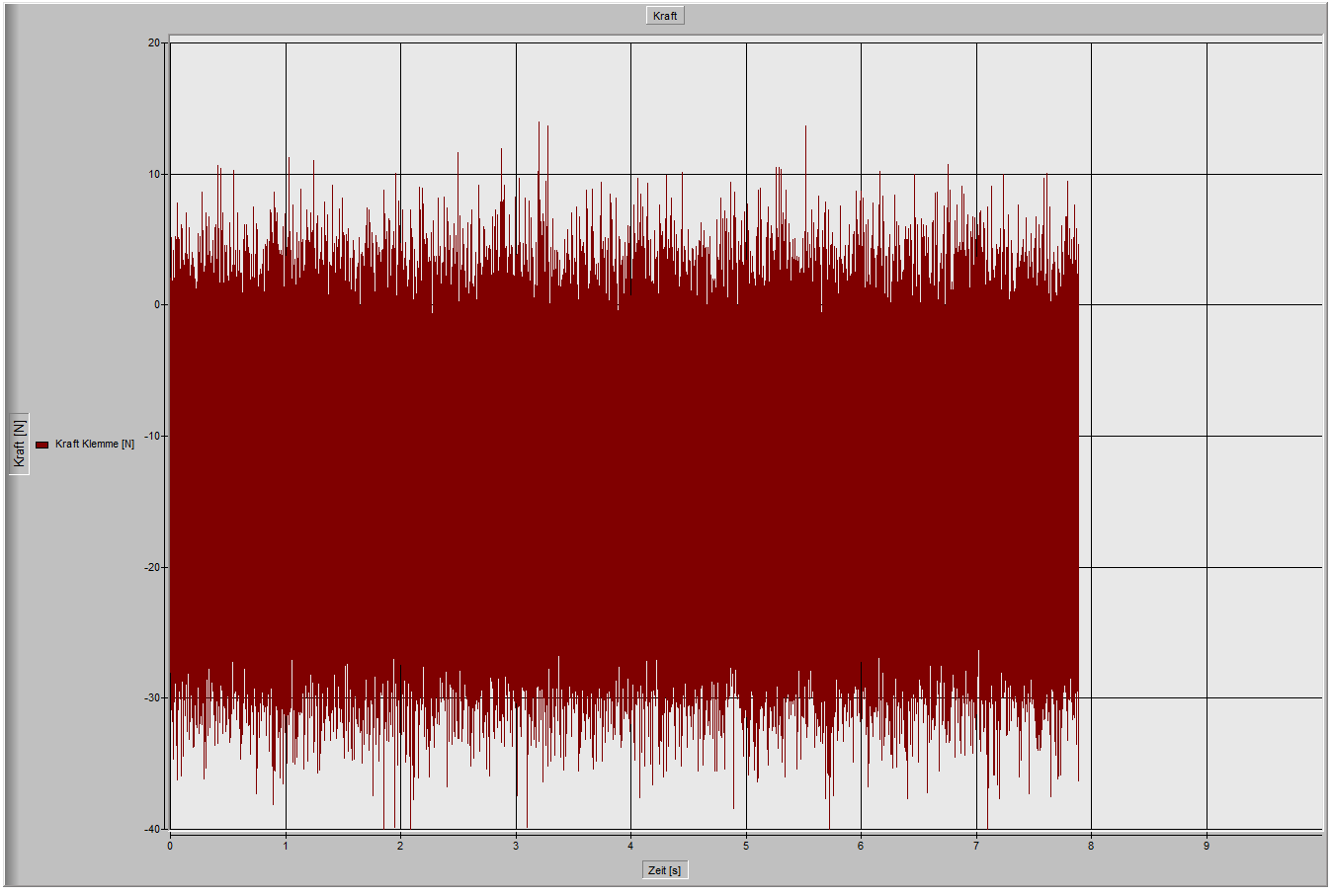
Task: Click the x-axis tick value 4
Action: click(630, 846)
